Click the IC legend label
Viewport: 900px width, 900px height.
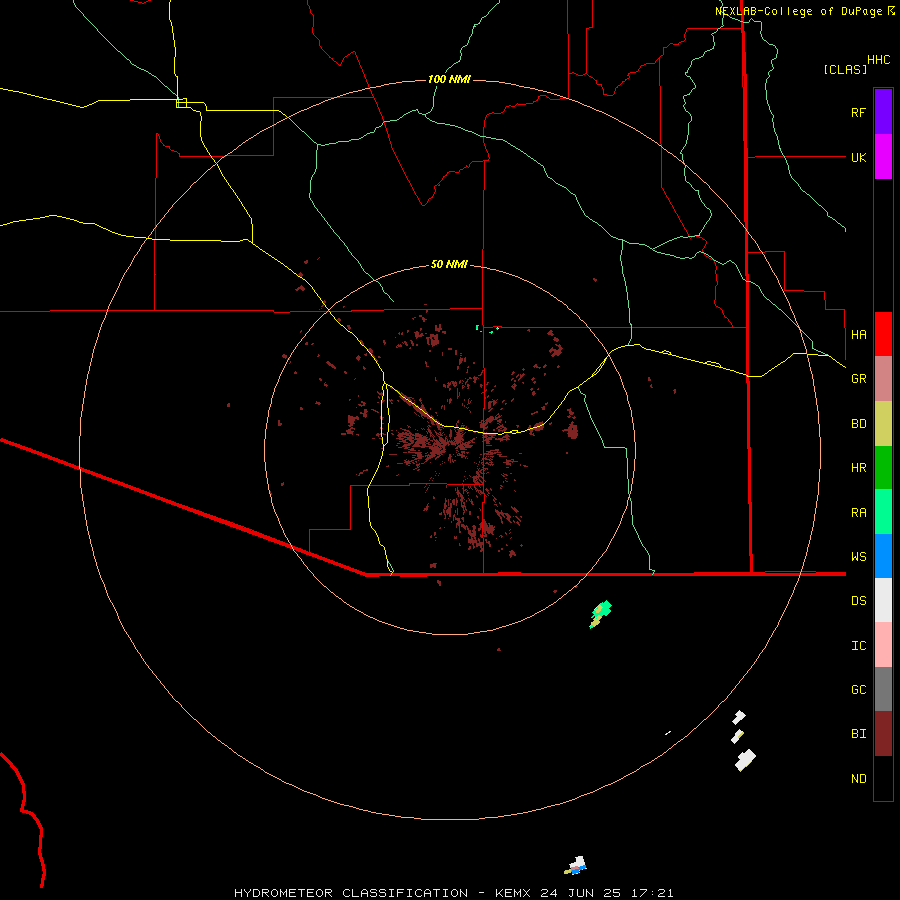[858, 646]
